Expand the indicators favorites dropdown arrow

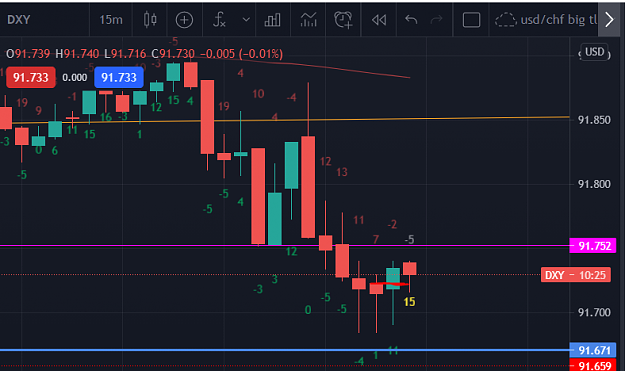246,20
